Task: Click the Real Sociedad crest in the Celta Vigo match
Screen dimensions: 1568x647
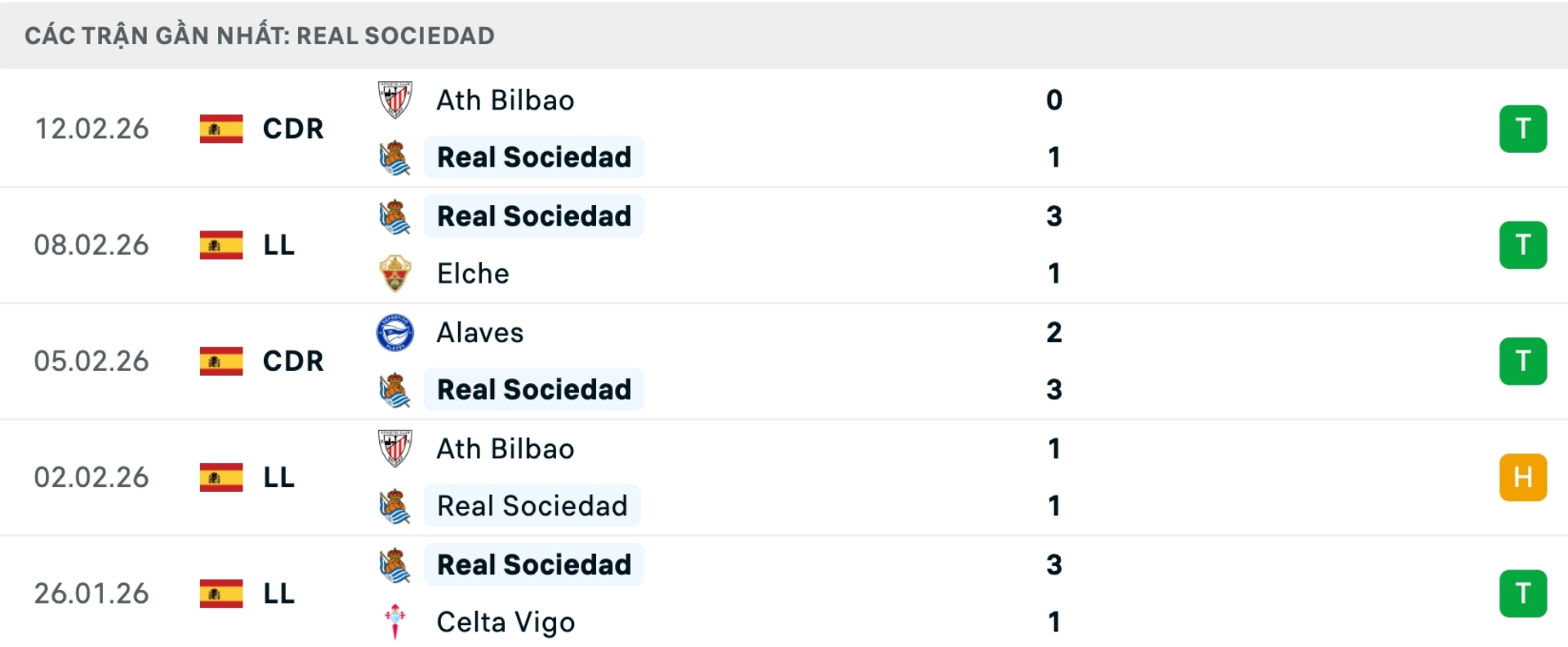Action: tap(394, 564)
